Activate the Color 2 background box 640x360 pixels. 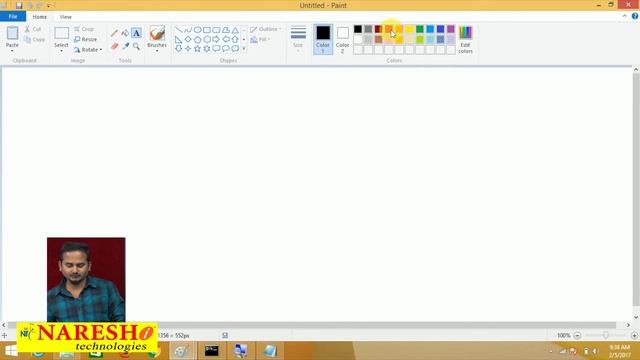click(342, 39)
